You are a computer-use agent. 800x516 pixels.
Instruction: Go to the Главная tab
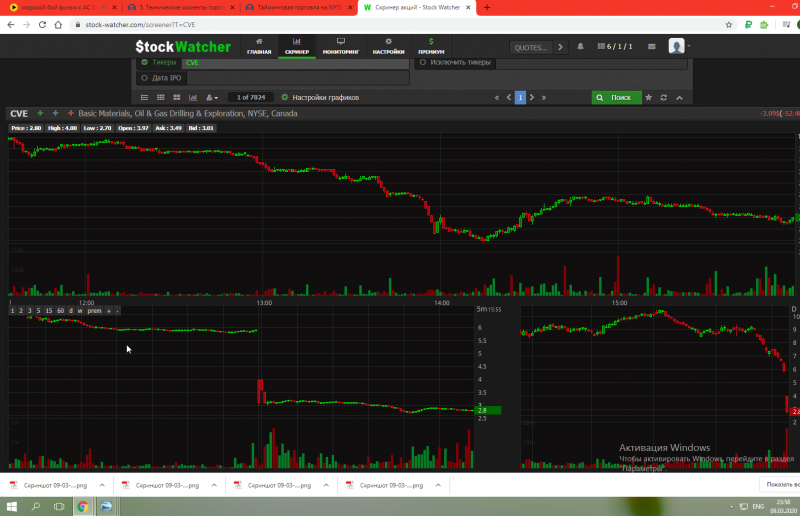click(259, 46)
